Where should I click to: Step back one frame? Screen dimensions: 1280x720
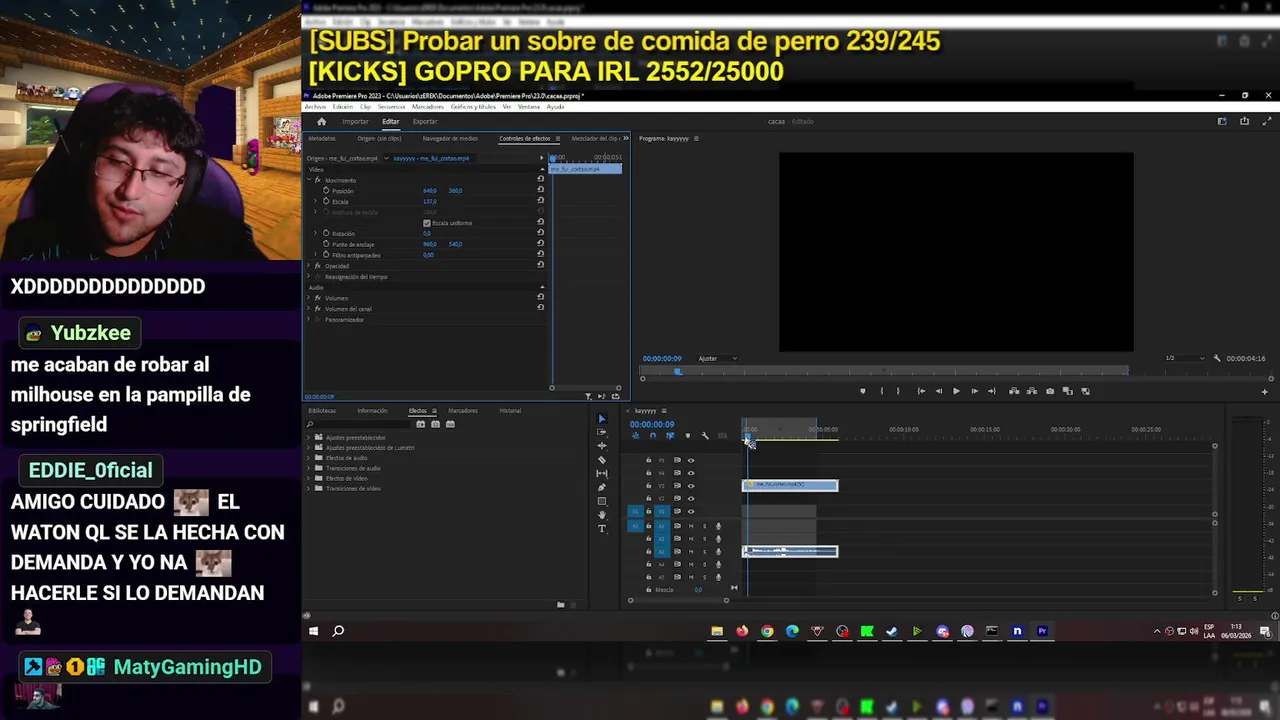pyautogui.click(x=938, y=391)
